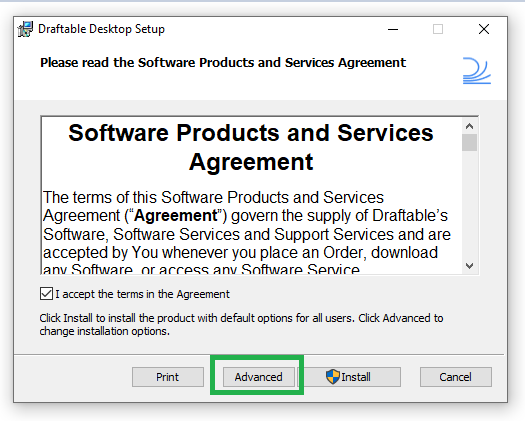Click the installer icon in title bar

tap(25, 29)
